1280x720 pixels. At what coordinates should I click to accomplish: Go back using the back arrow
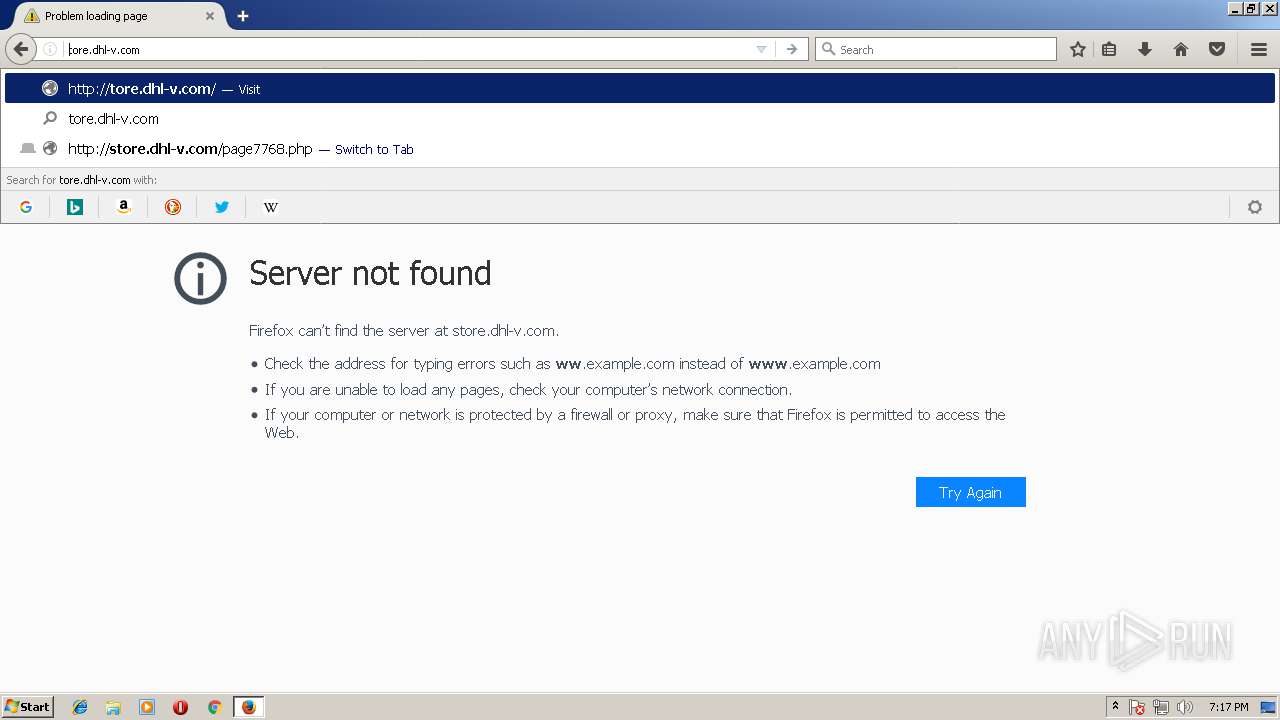(x=20, y=49)
